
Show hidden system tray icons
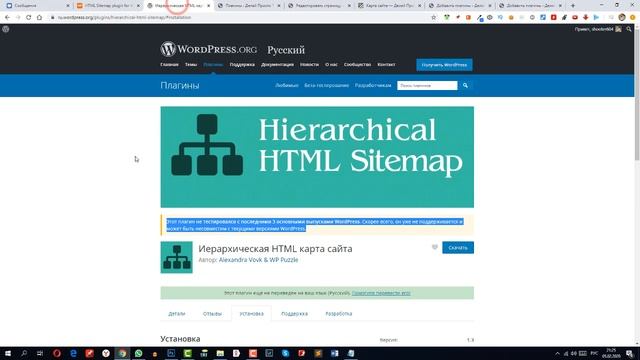click(558, 353)
